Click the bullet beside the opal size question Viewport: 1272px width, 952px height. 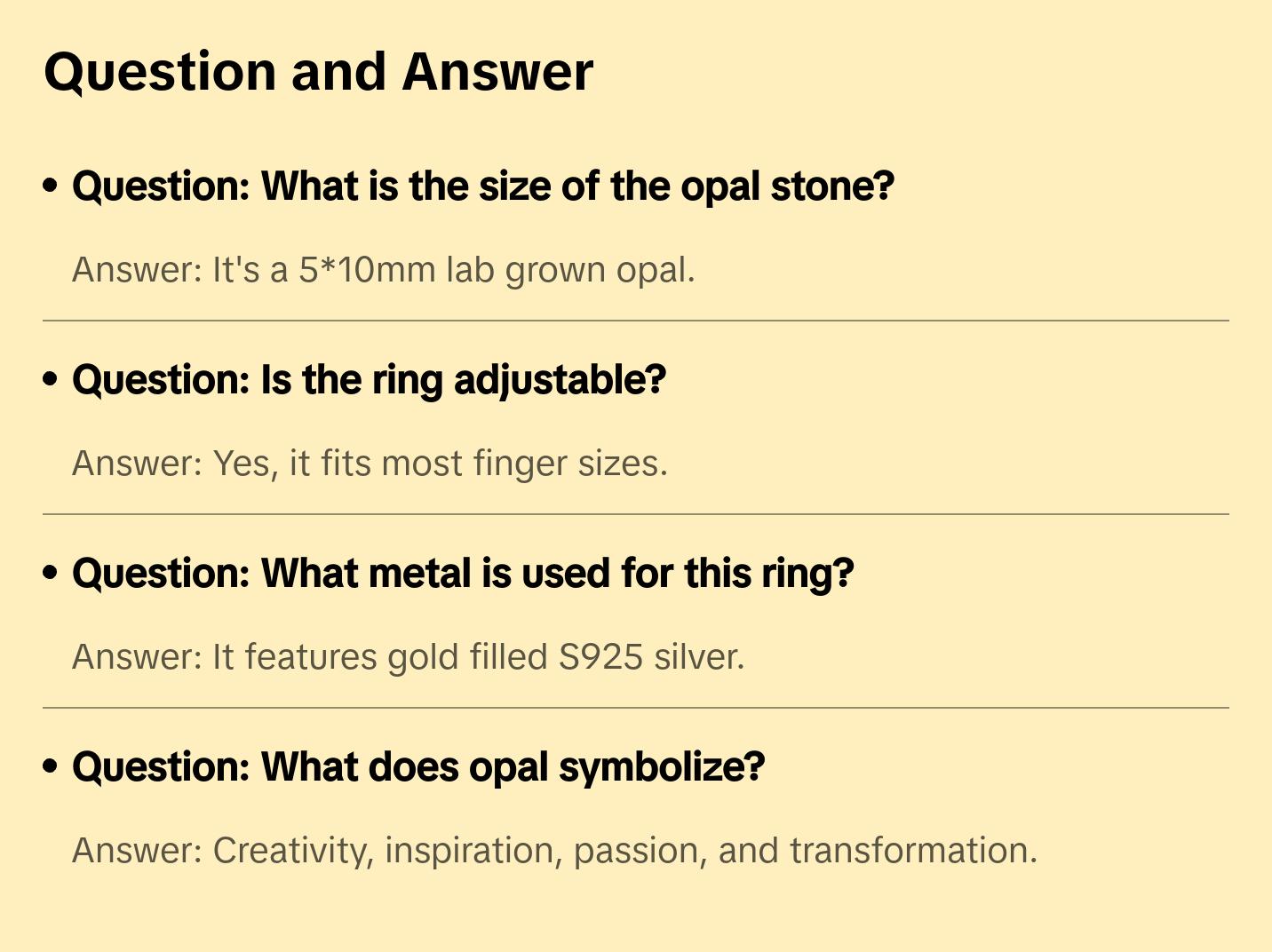click(51, 186)
